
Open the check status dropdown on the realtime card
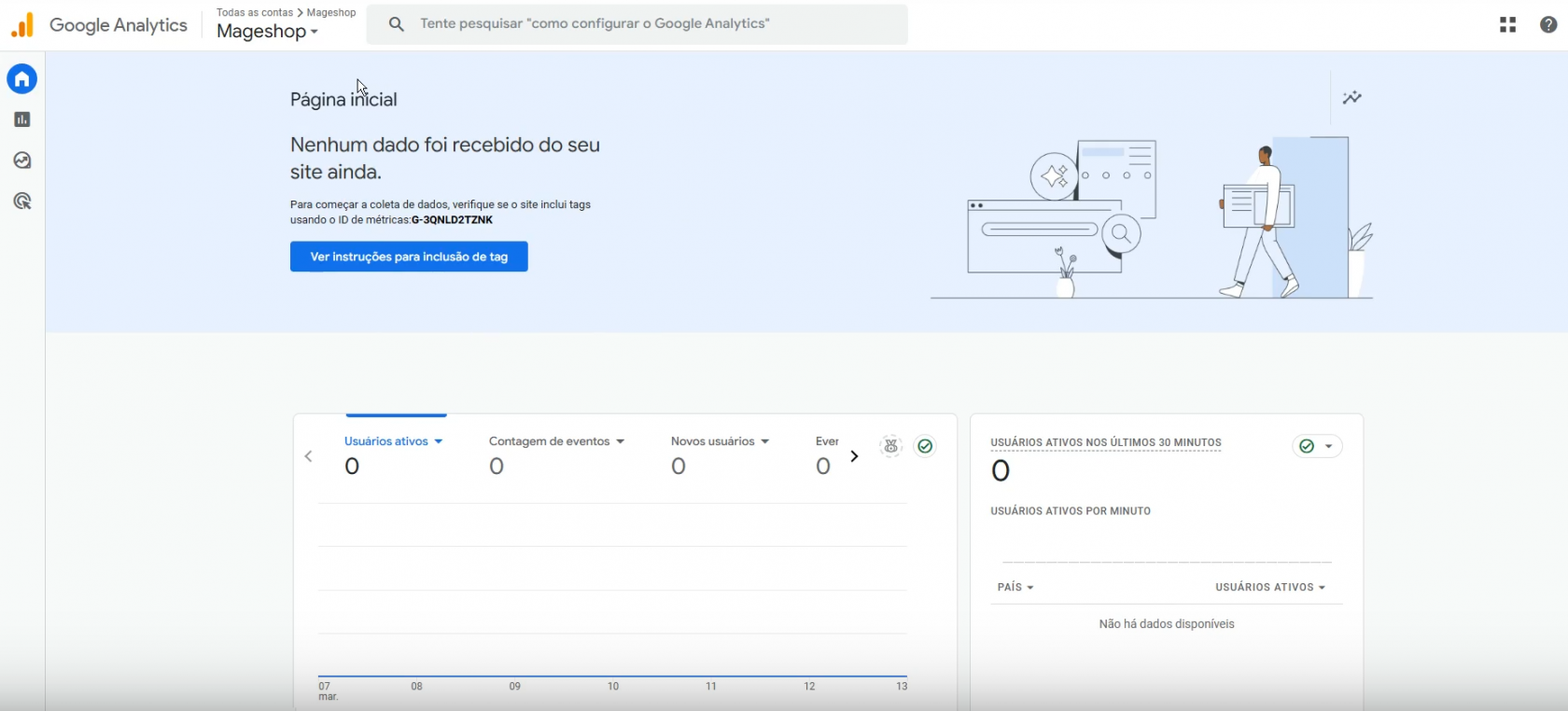pos(1318,446)
